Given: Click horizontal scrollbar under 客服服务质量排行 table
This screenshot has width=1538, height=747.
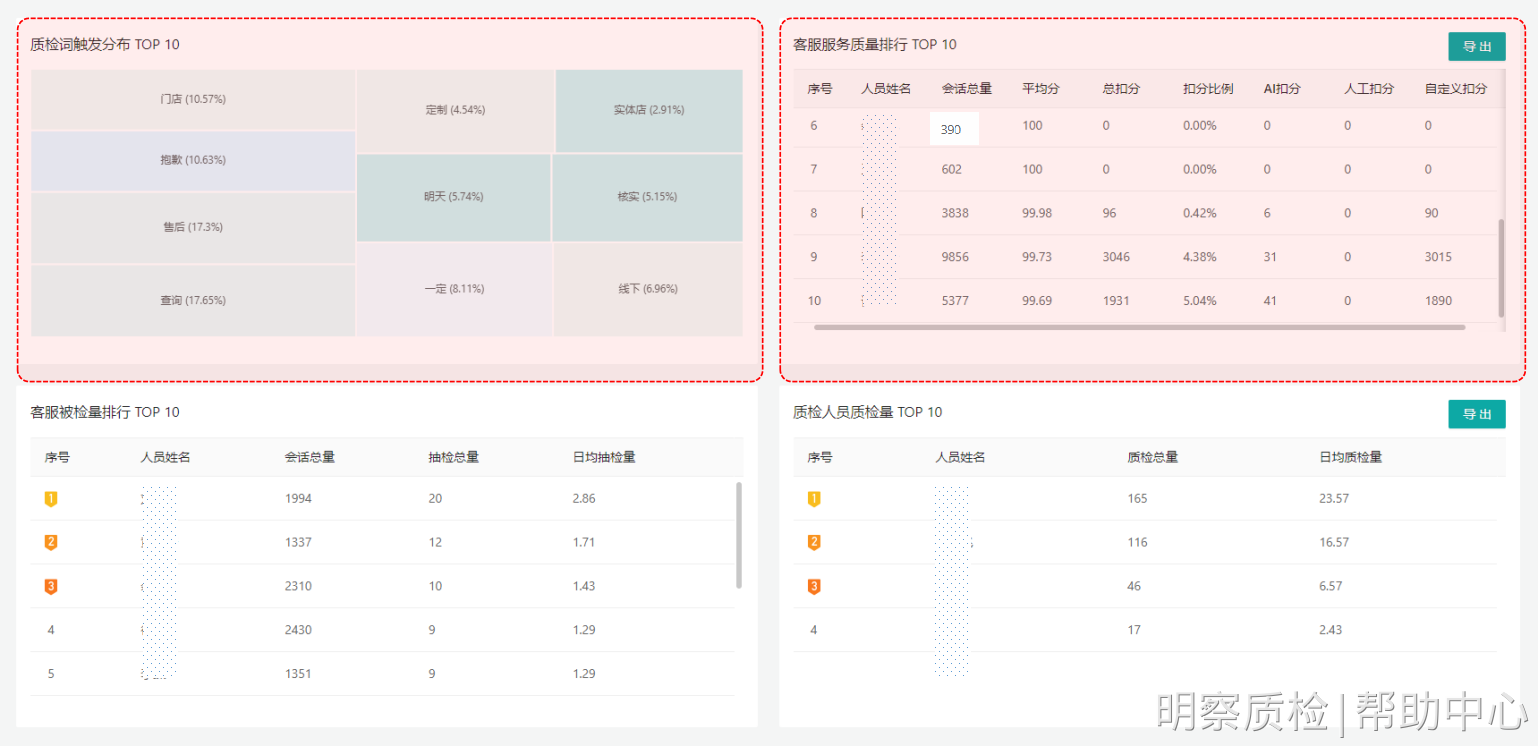Looking at the screenshot, I should (x=1140, y=327).
